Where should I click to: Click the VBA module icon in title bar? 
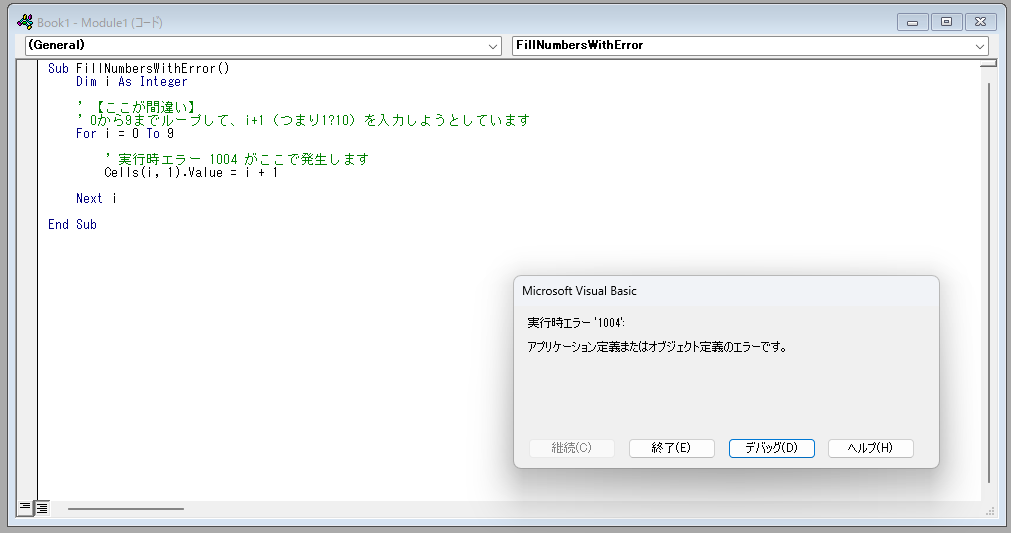click(25, 21)
